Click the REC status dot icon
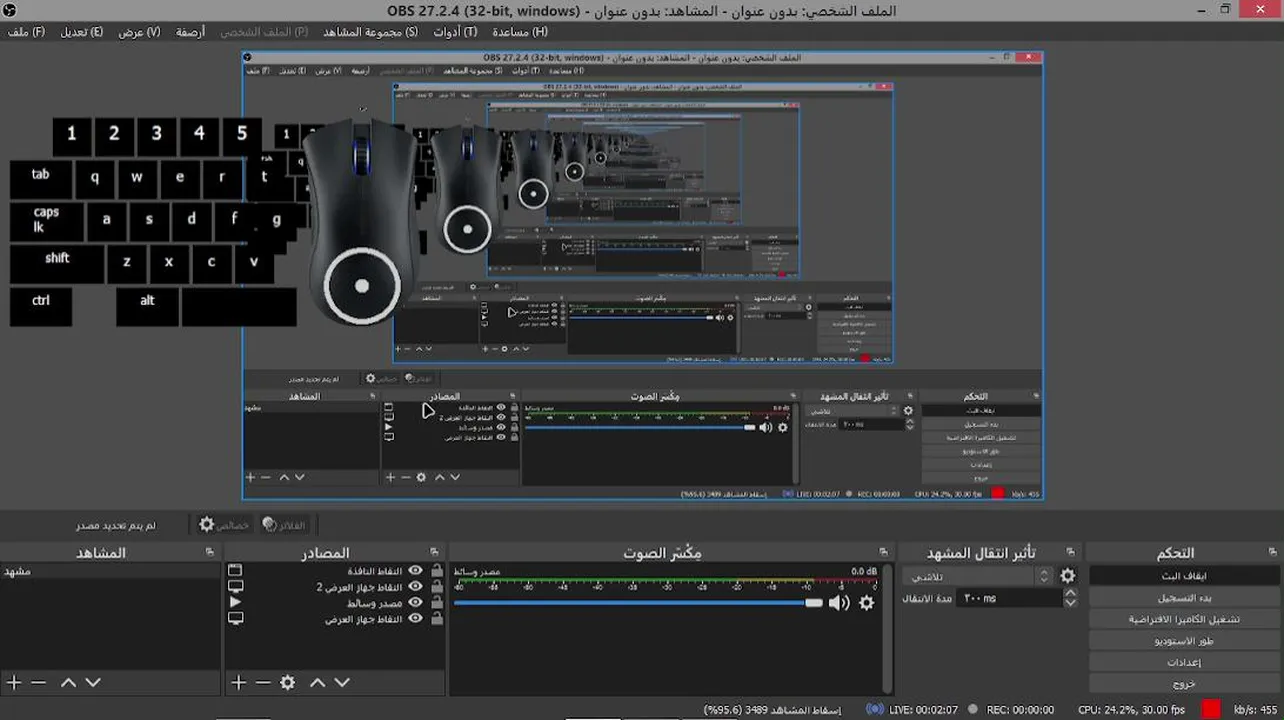Screen dimensions: 1284x720 [973, 709]
